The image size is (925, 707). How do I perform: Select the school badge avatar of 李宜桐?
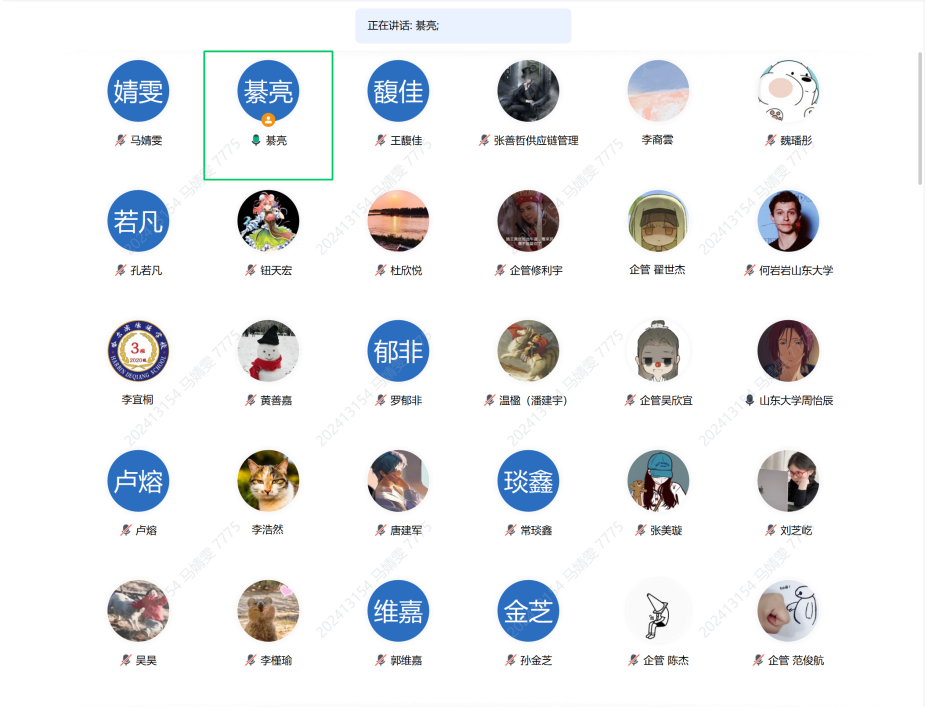tap(138, 351)
